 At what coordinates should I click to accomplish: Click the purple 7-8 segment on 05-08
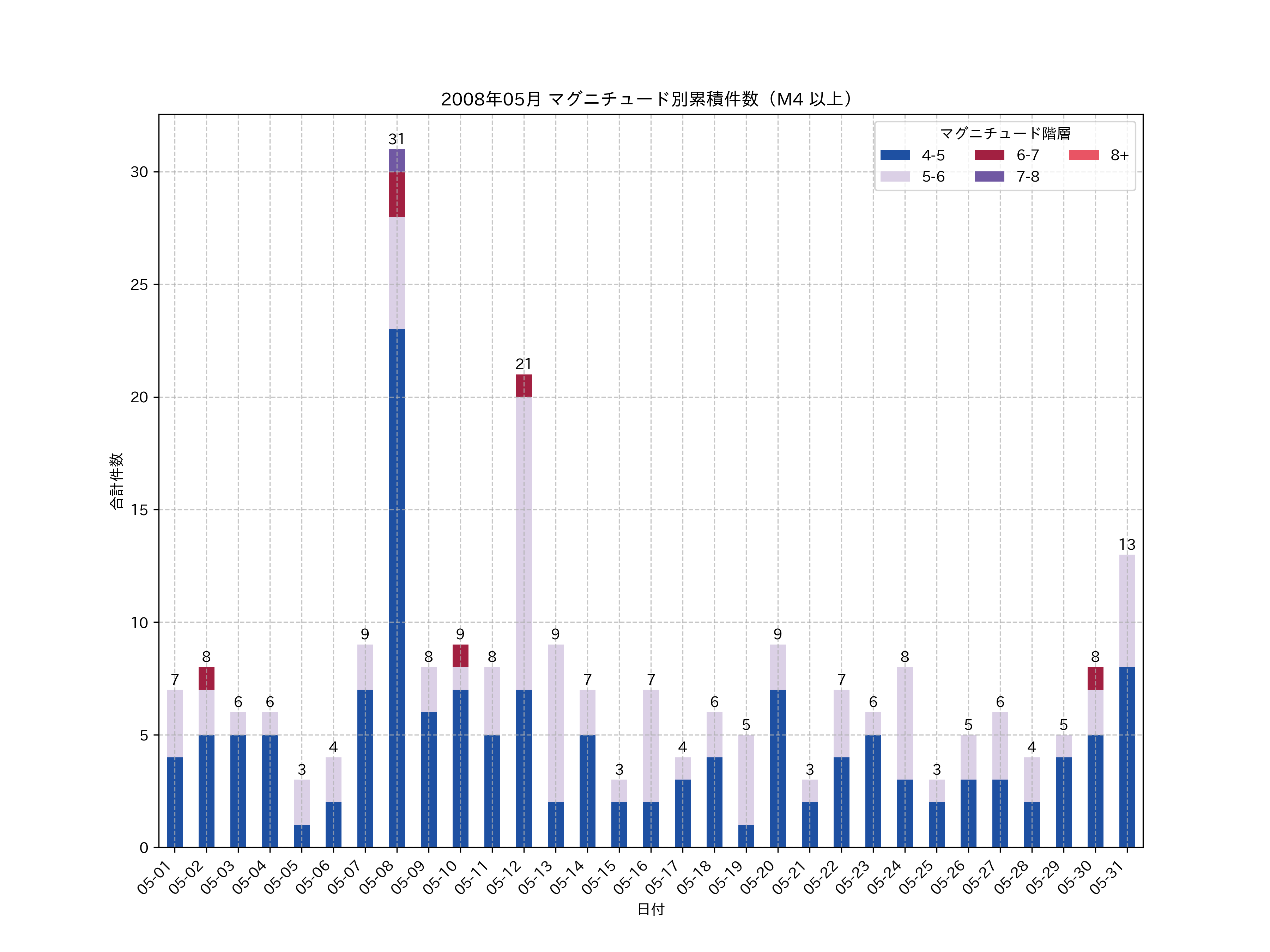[x=397, y=161]
